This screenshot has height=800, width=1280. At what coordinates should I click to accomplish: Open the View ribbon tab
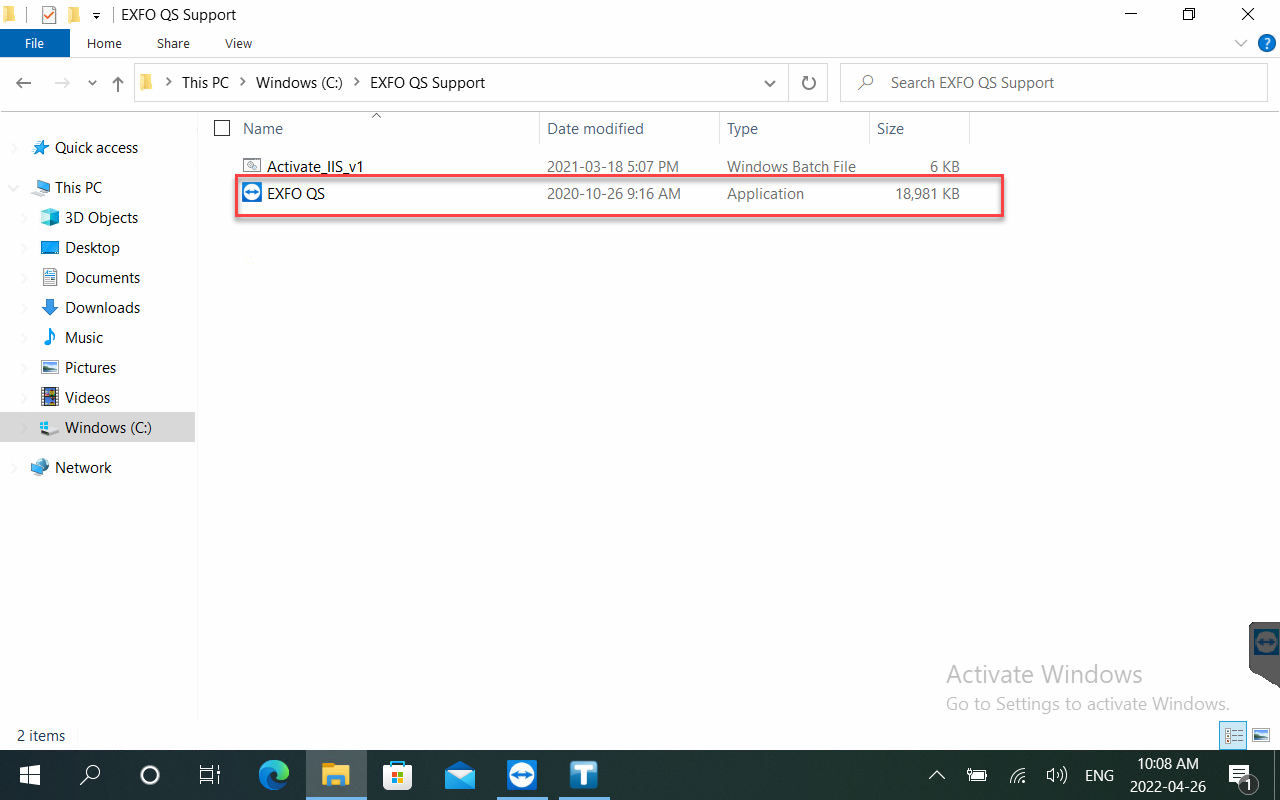238,43
